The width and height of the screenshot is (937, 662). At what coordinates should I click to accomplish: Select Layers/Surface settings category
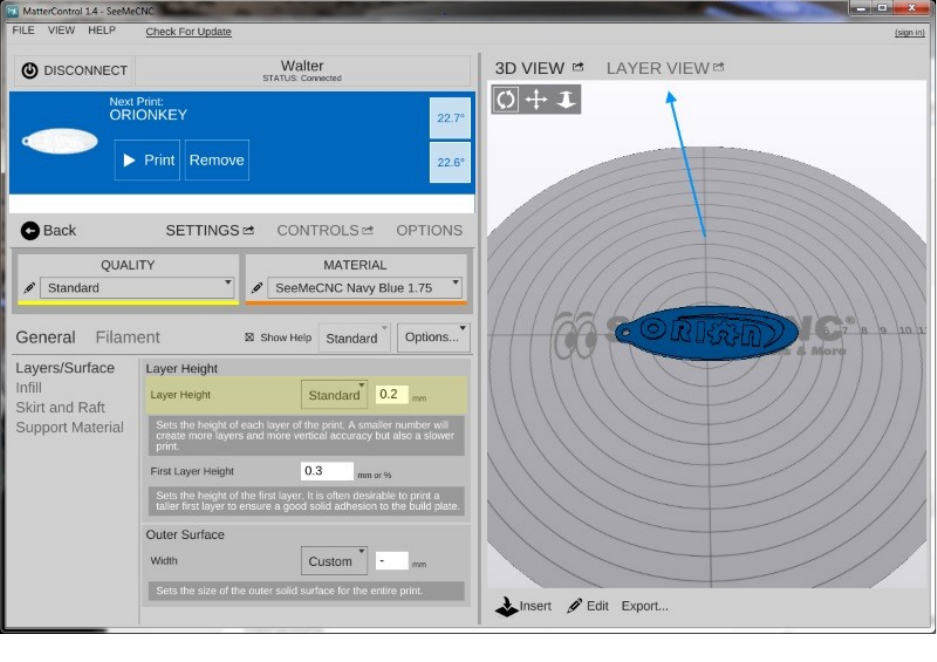65,368
